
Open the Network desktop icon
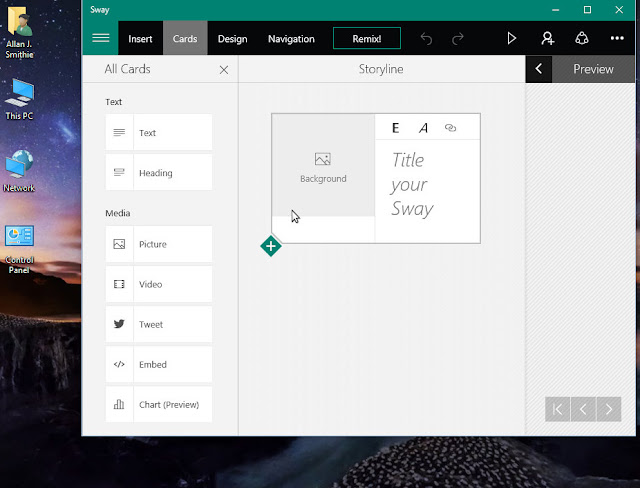(19, 171)
